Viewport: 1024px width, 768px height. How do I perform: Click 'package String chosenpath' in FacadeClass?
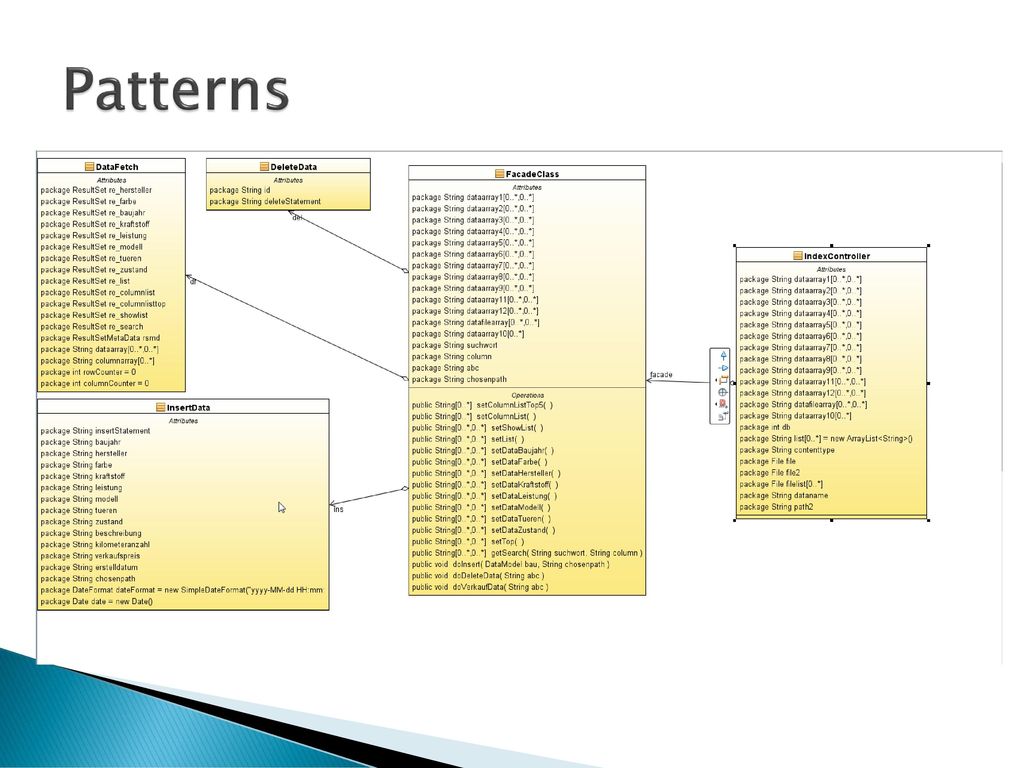pyautogui.click(x=459, y=379)
